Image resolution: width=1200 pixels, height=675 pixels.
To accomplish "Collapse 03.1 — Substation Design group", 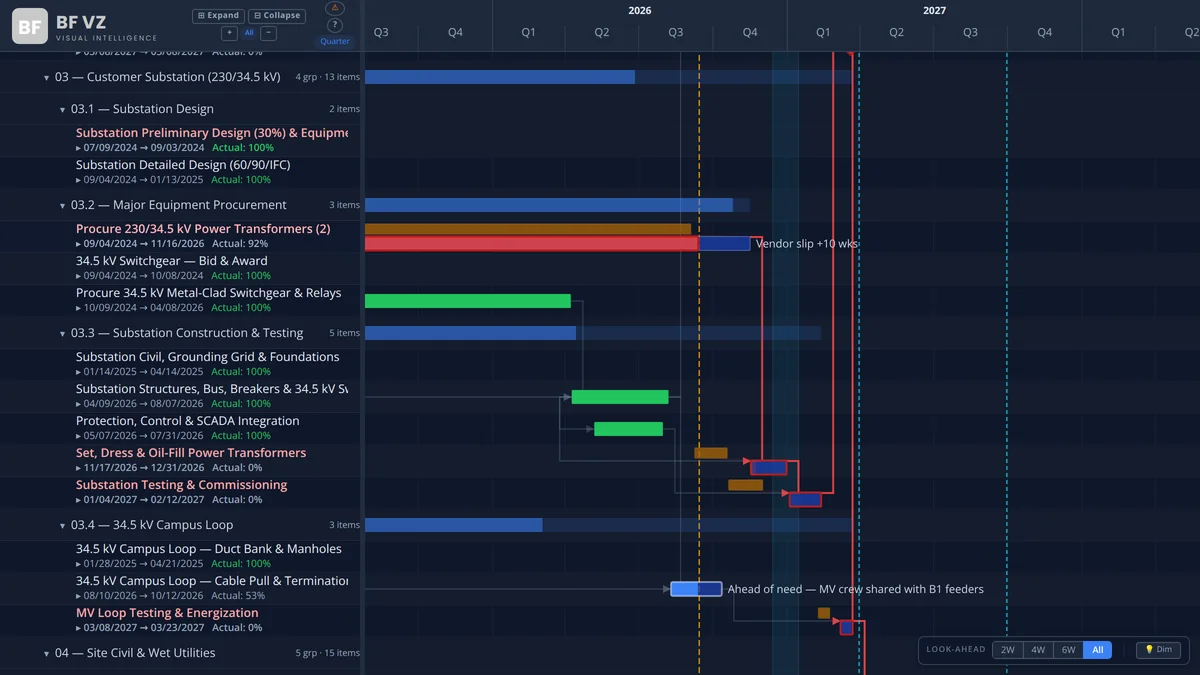I will tap(62, 109).
